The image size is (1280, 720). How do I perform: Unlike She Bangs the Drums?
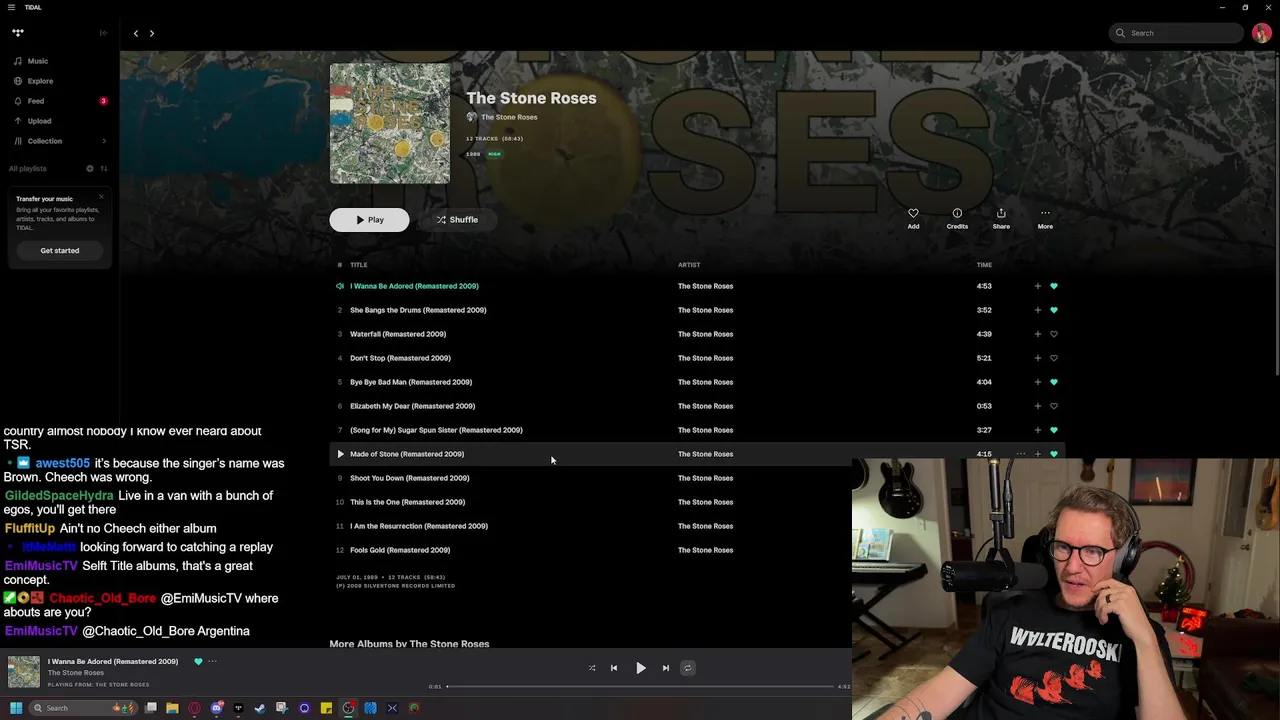click(1053, 310)
